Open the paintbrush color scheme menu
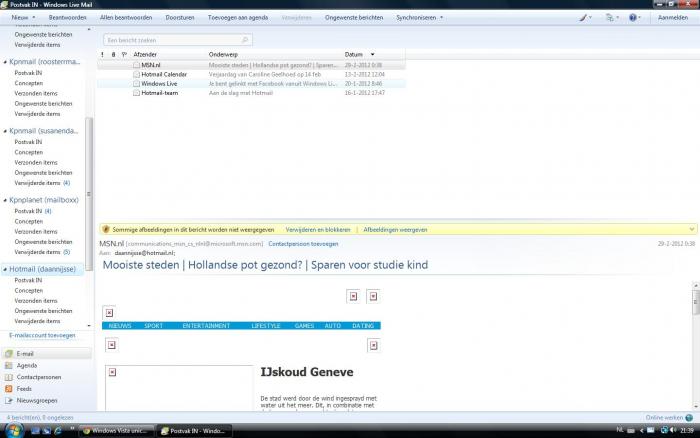 tap(584, 18)
